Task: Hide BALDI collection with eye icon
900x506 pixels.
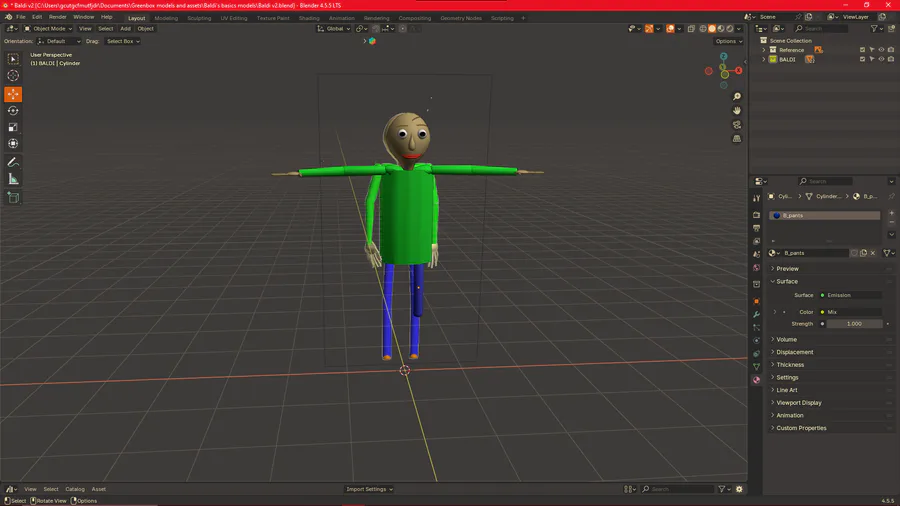Action: tap(881, 59)
